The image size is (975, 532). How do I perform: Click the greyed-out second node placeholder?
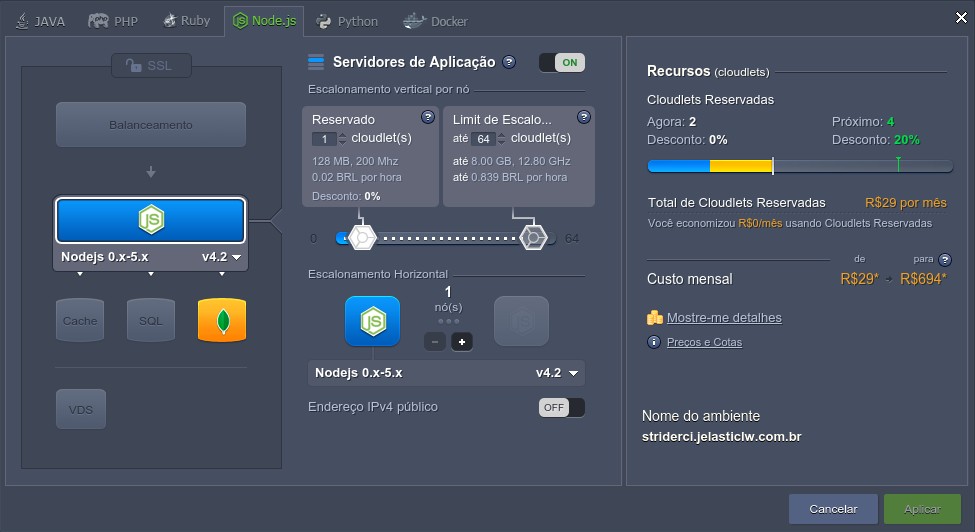point(521,321)
